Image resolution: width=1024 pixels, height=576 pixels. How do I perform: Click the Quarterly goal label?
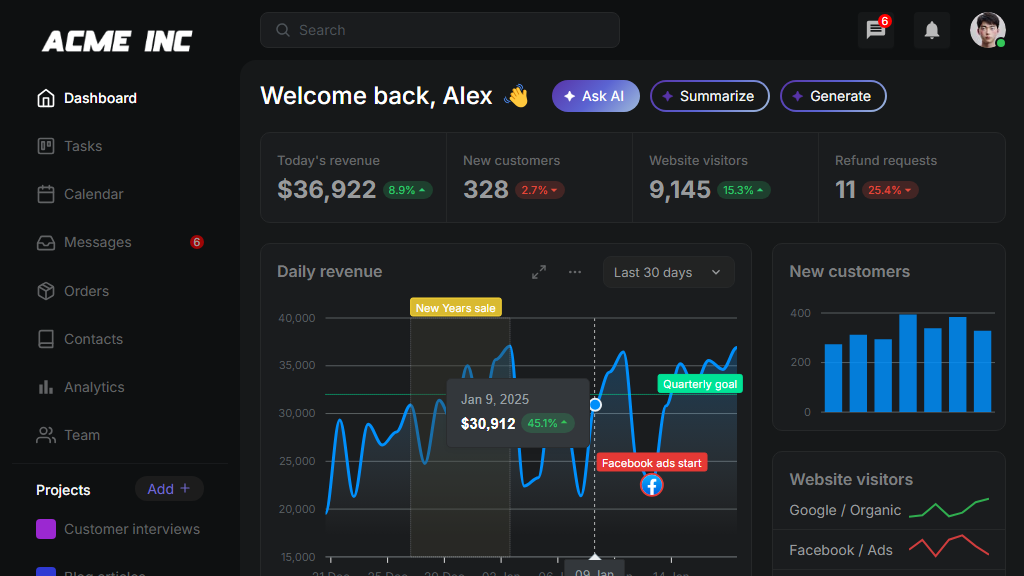click(x=700, y=384)
